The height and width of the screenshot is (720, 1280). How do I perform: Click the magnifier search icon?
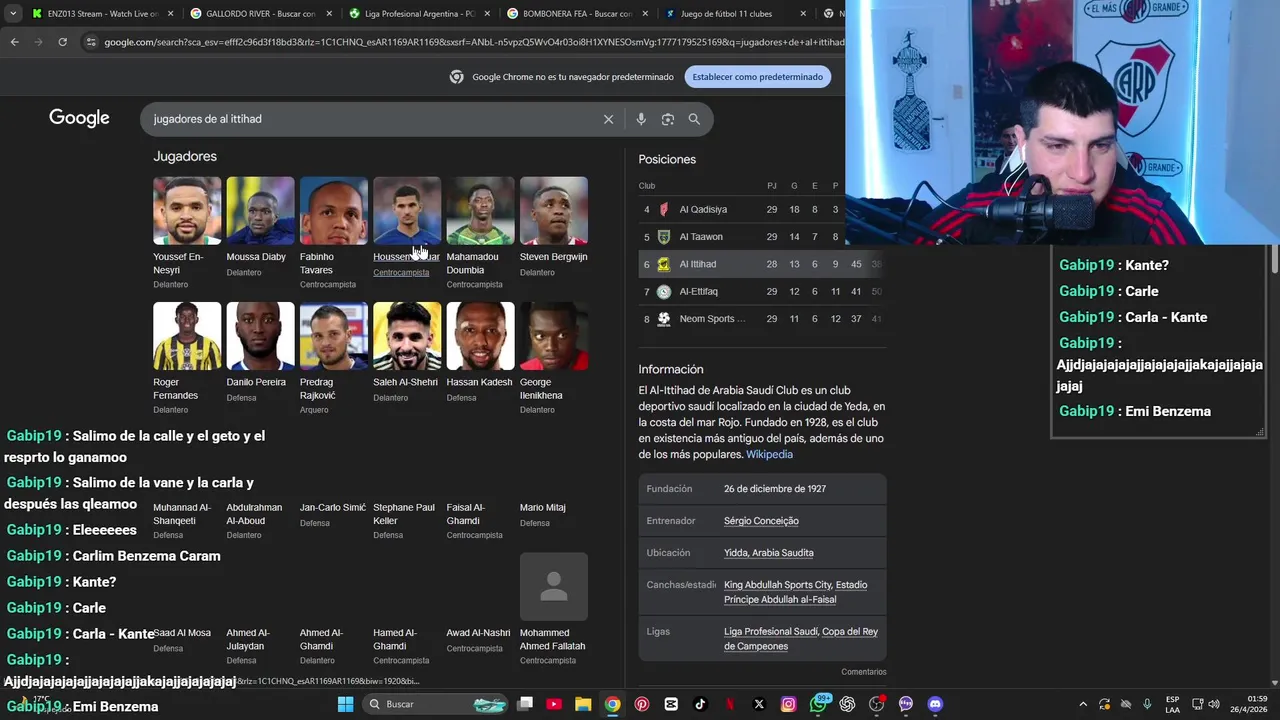coord(694,119)
